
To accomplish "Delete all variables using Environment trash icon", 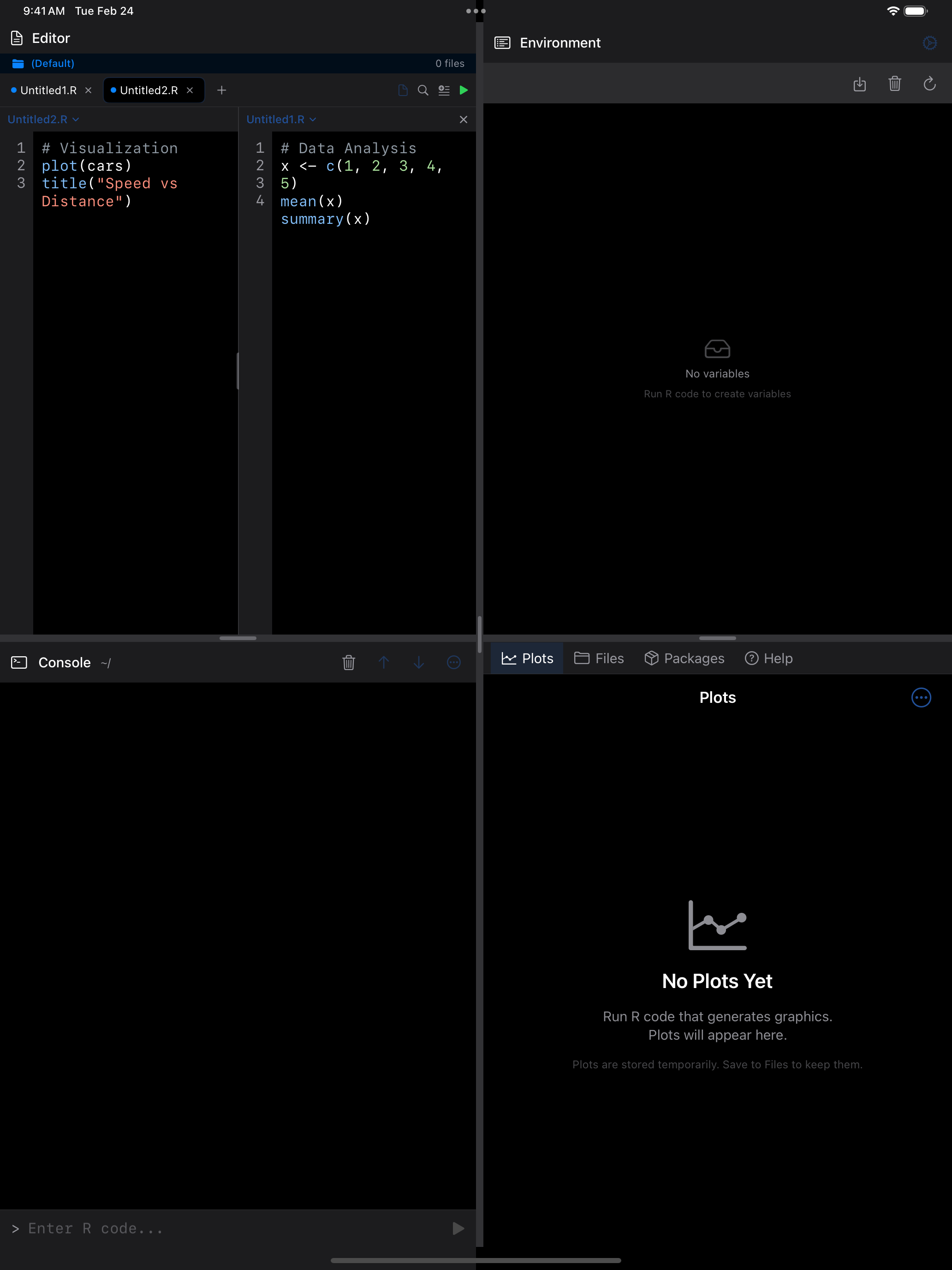I will click(x=895, y=84).
